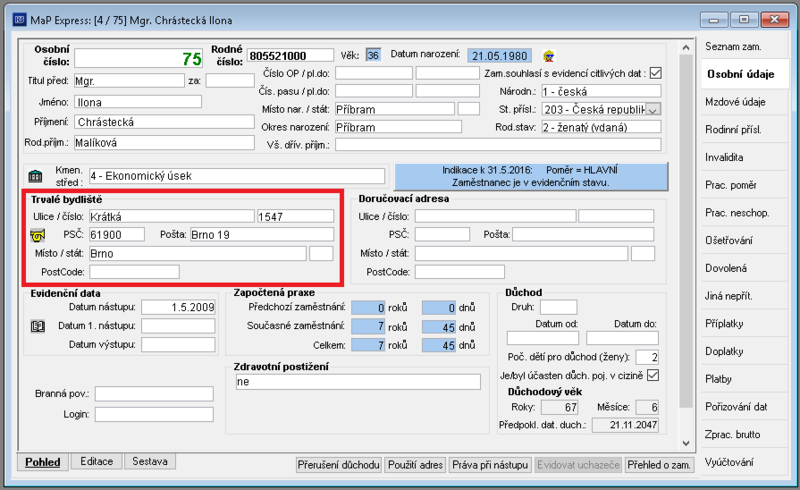
Task: Click the Osobní číslo field showing 75
Action: 139,58
